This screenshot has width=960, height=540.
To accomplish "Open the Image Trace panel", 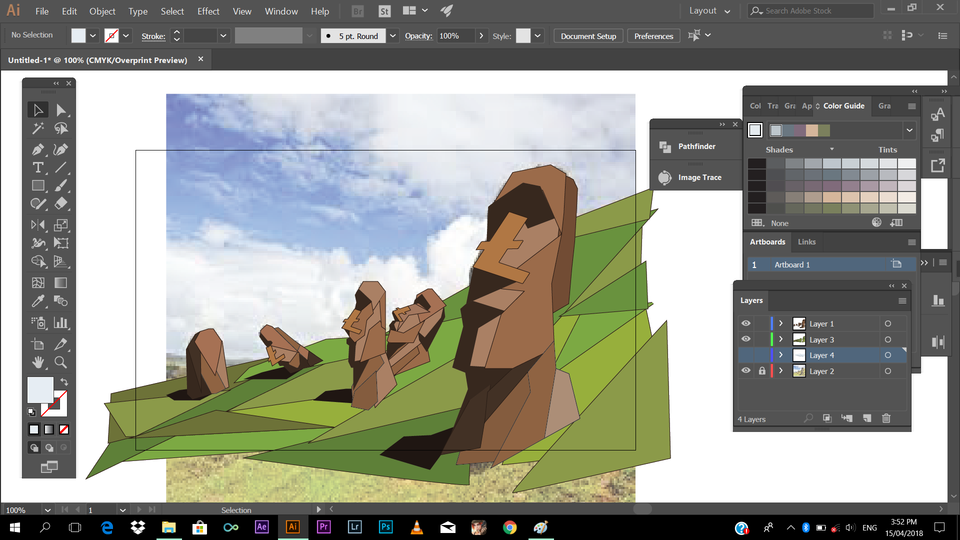I will [x=699, y=178].
